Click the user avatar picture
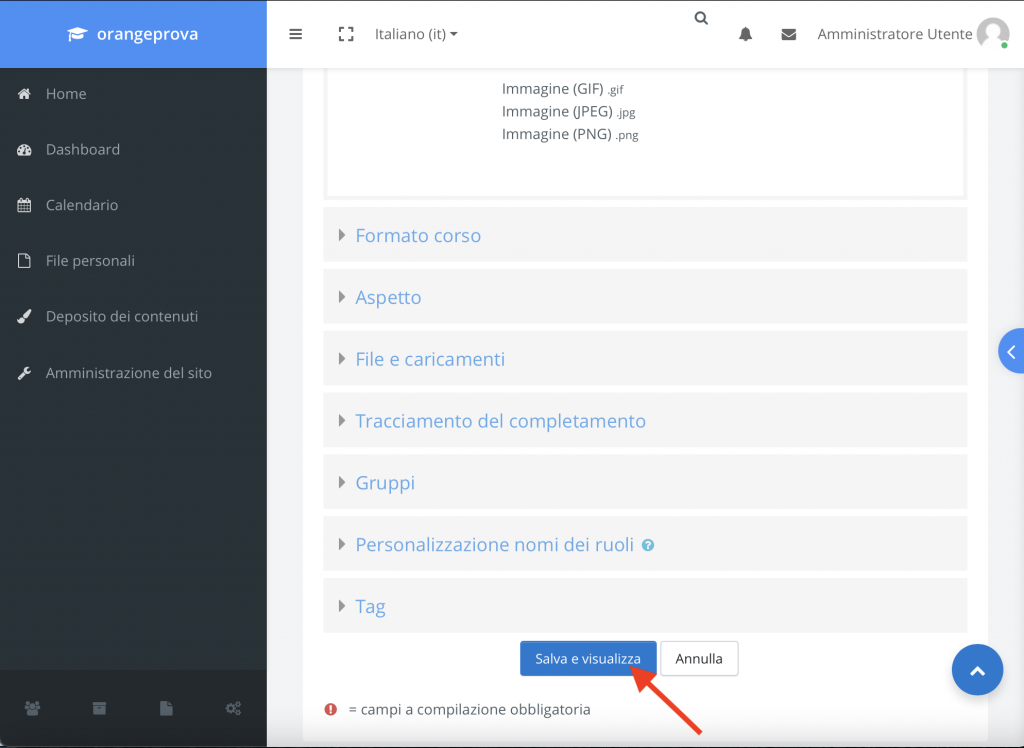This screenshot has height=748, width=1024. click(x=993, y=33)
